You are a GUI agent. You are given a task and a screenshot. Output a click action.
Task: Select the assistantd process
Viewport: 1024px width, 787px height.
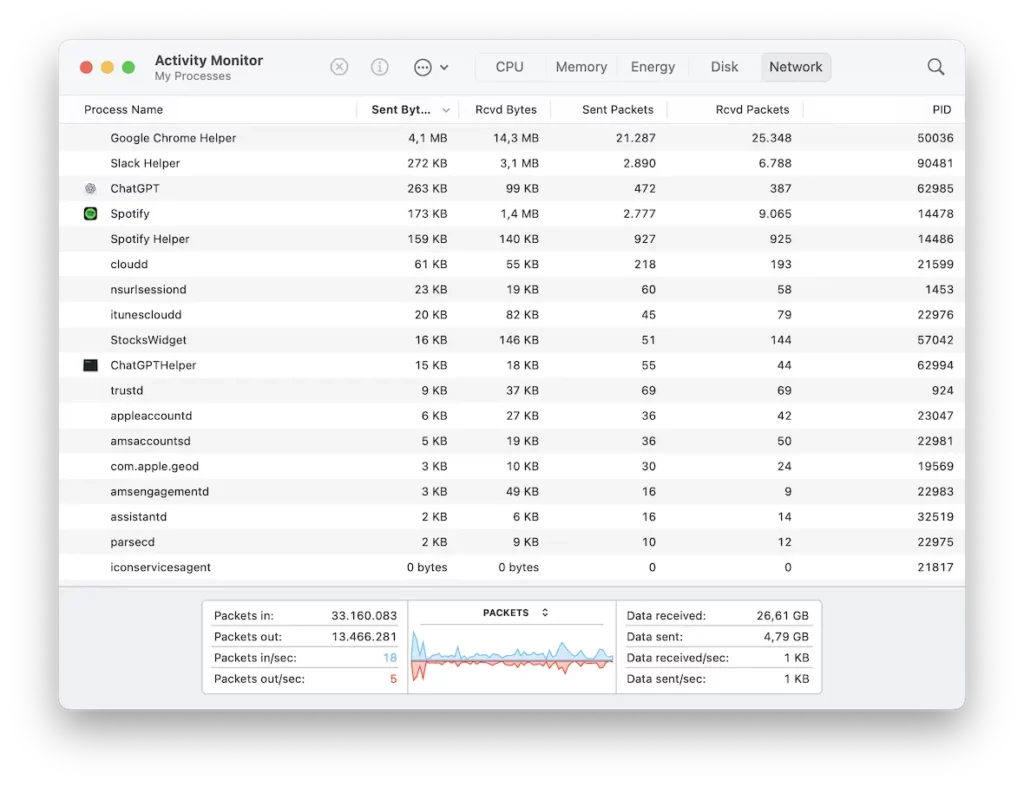click(x=138, y=517)
